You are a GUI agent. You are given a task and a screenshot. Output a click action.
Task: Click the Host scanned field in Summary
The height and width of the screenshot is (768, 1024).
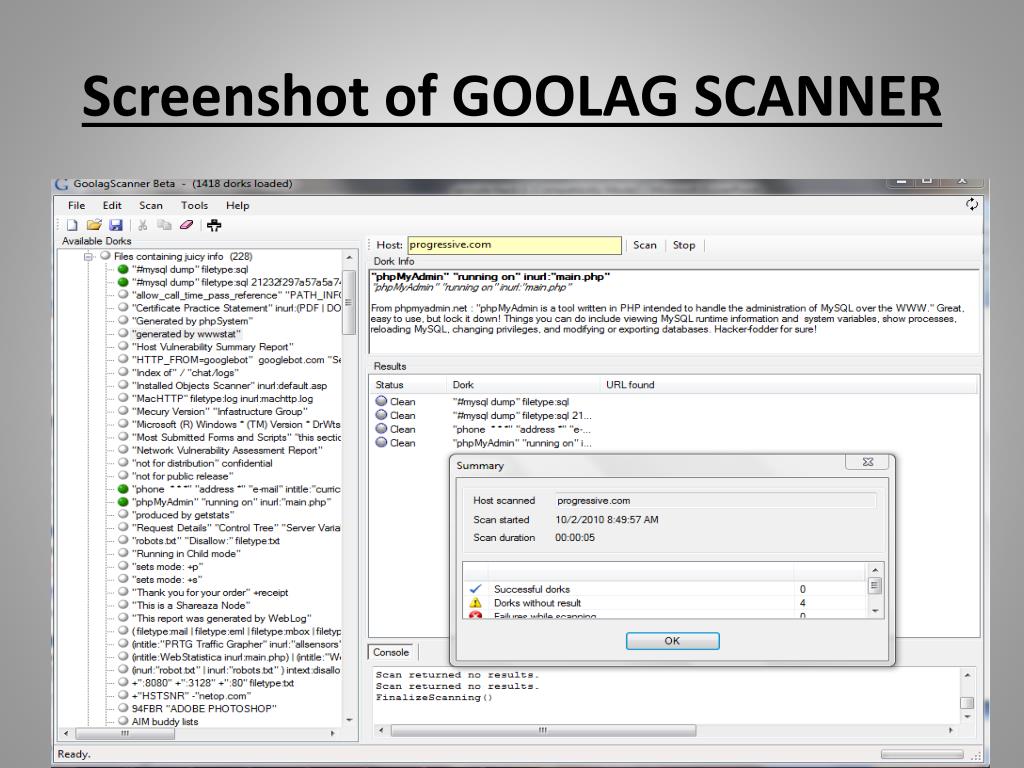pyautogui.click(x=714, y=501)
